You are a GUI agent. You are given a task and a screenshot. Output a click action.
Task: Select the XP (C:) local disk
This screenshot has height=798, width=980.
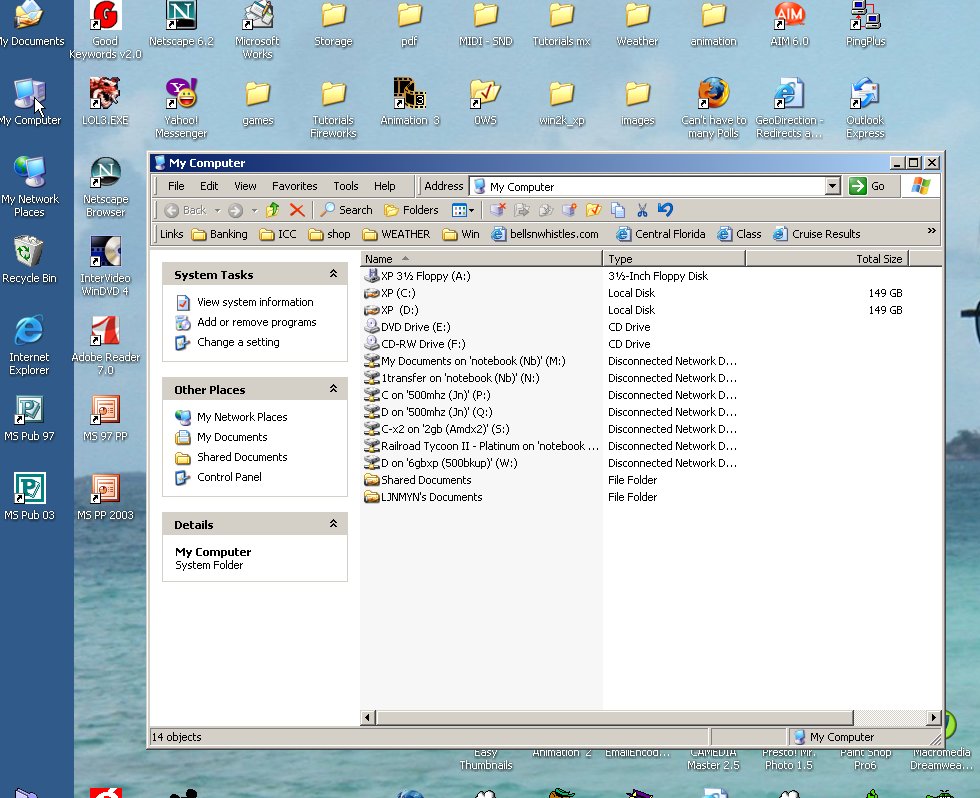398,293
